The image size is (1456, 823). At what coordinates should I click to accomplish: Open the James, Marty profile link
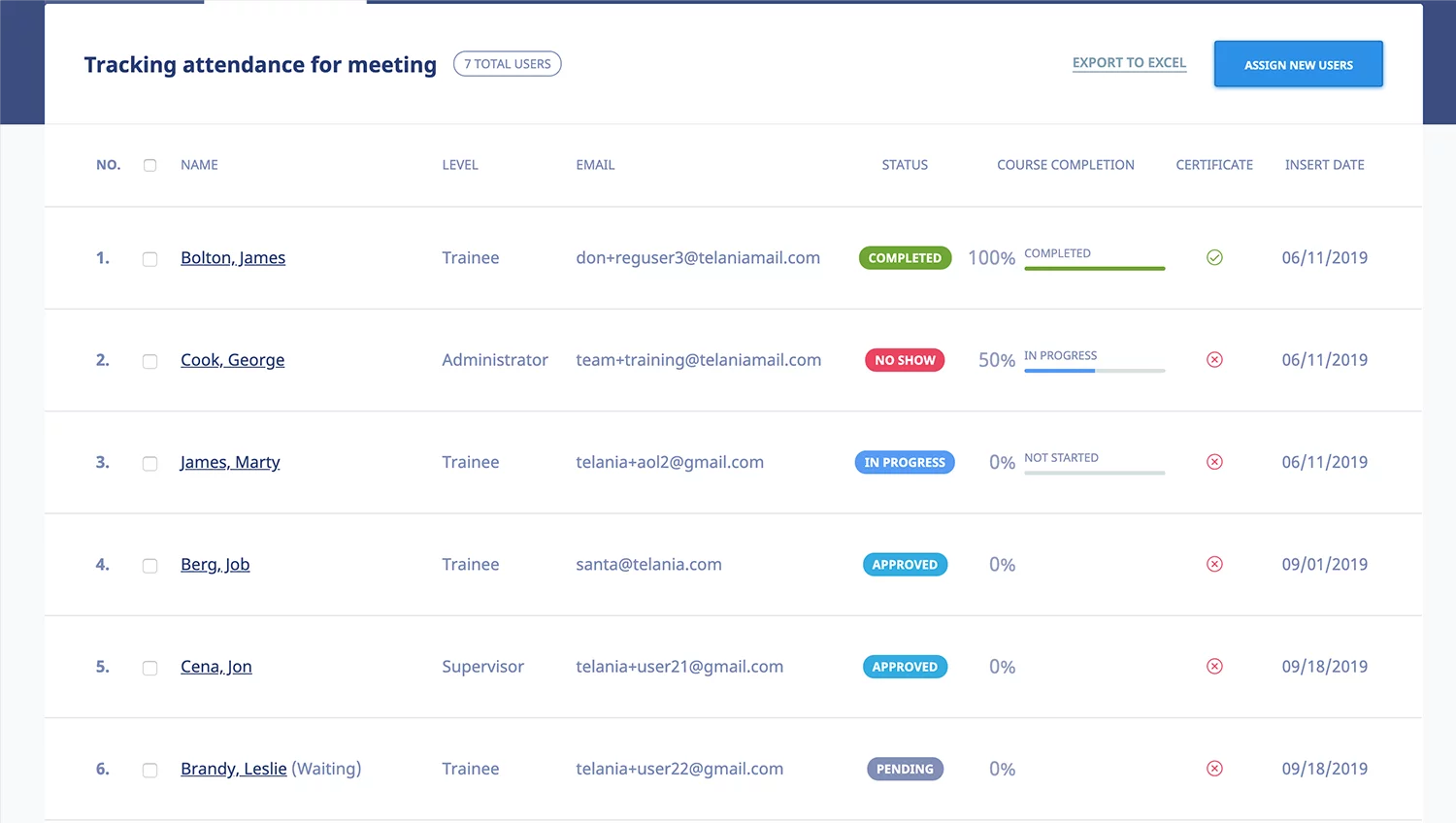coord(230,463)
